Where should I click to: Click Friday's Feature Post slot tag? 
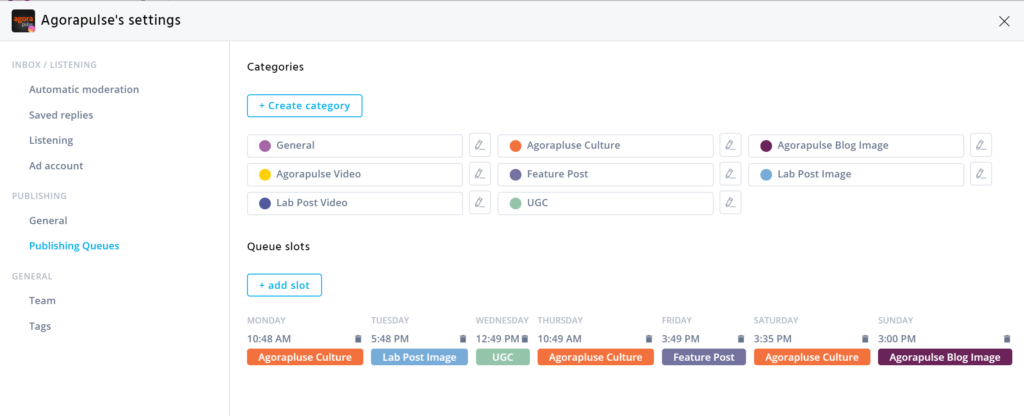point(704,357)
